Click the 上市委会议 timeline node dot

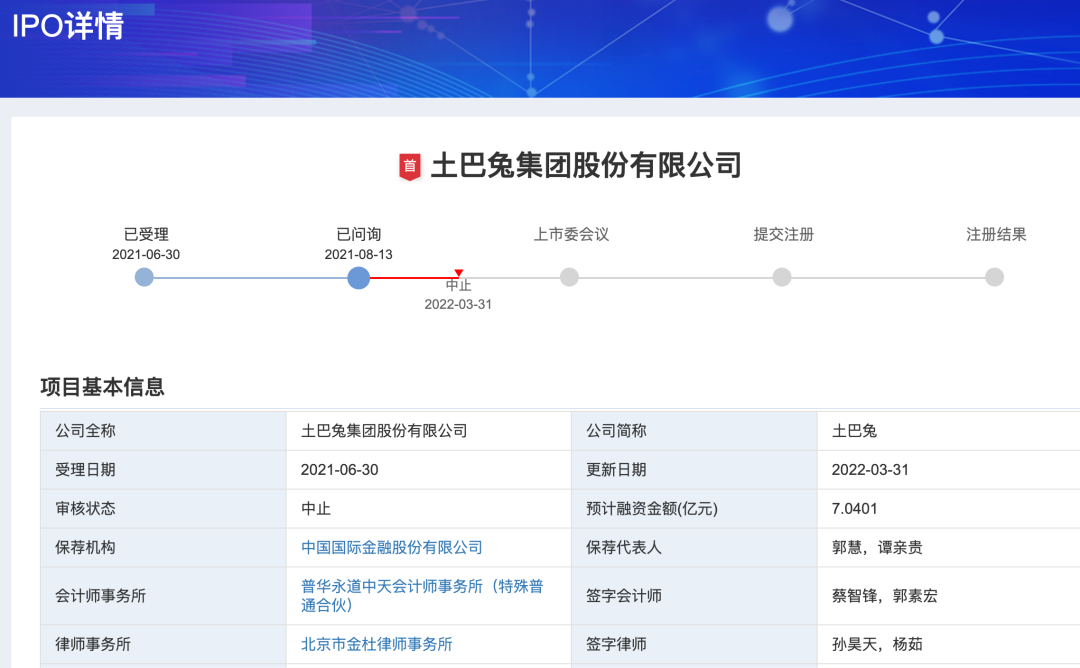click(x=570, y=278)
